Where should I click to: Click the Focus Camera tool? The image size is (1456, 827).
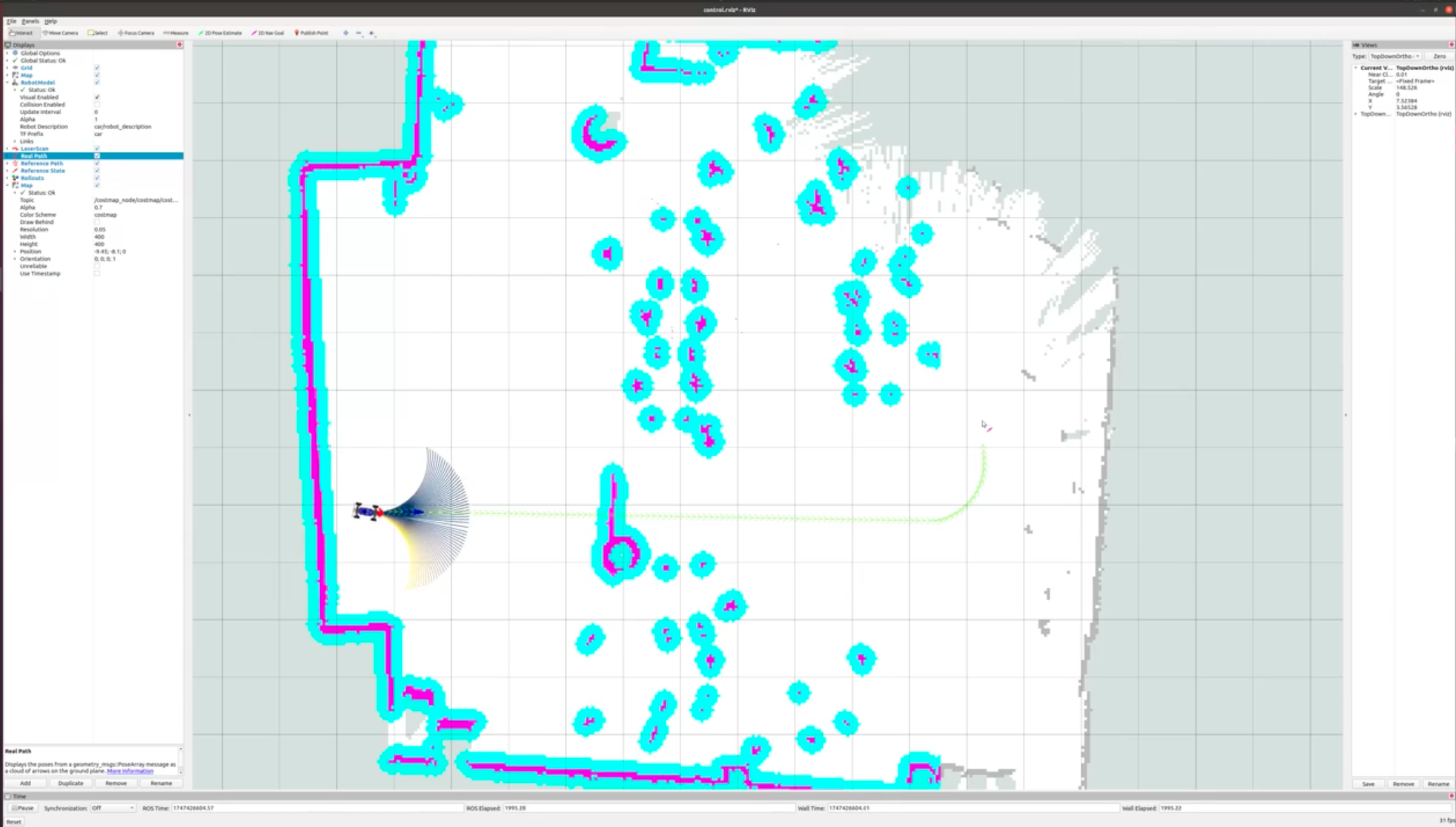pos(136,32)
